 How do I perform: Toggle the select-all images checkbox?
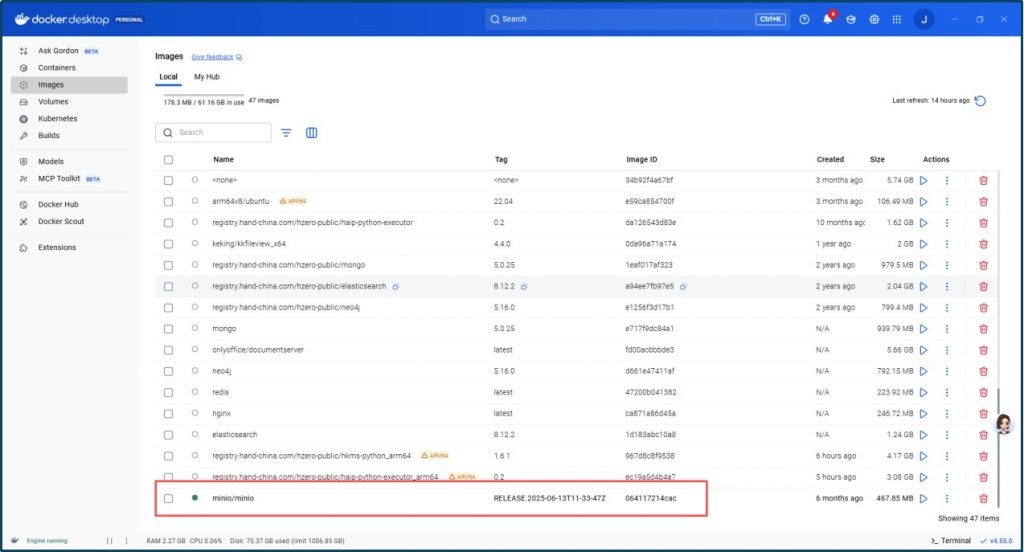(168, 160)
